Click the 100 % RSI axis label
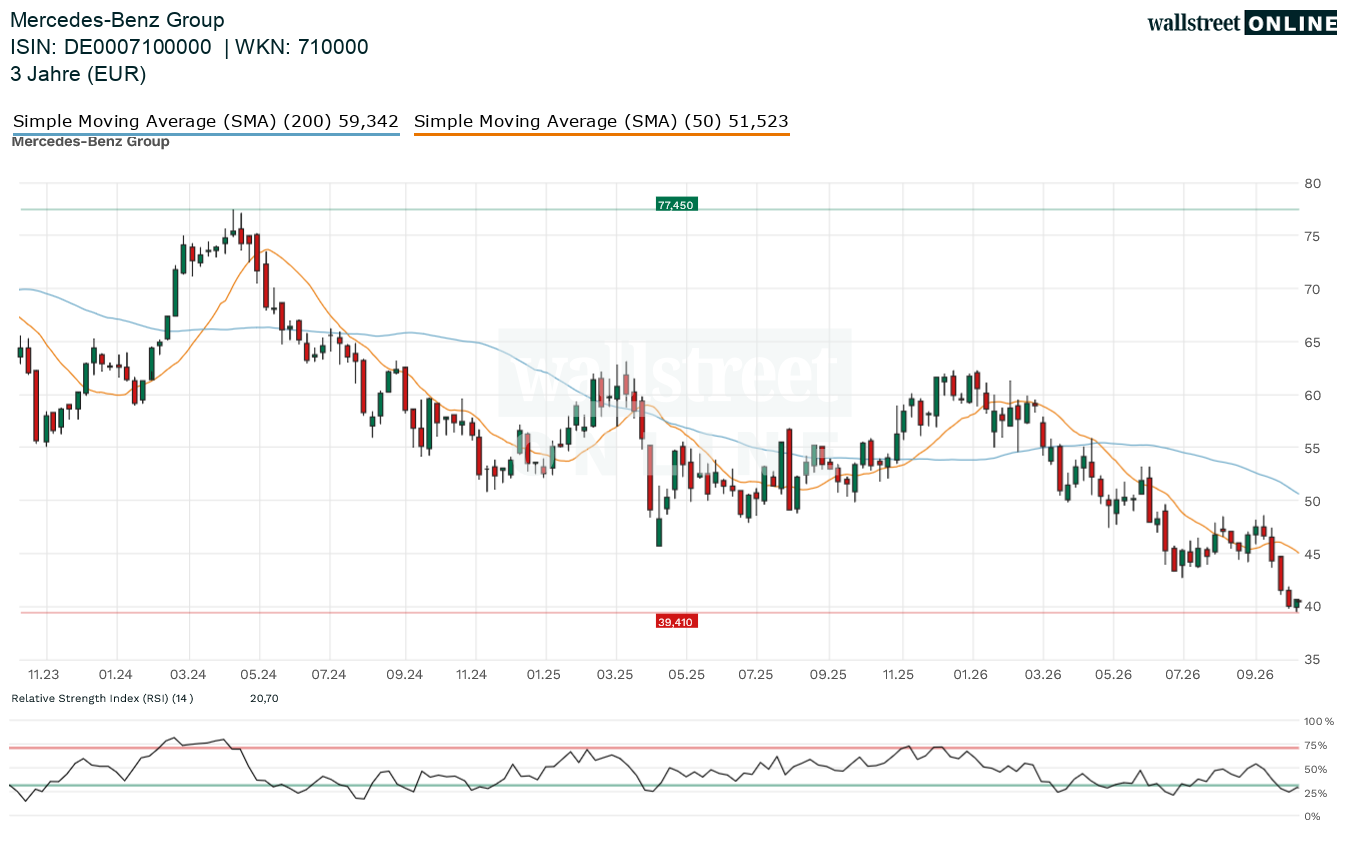The height and width of the screenshot is (843, 1349). (1320, 721)
